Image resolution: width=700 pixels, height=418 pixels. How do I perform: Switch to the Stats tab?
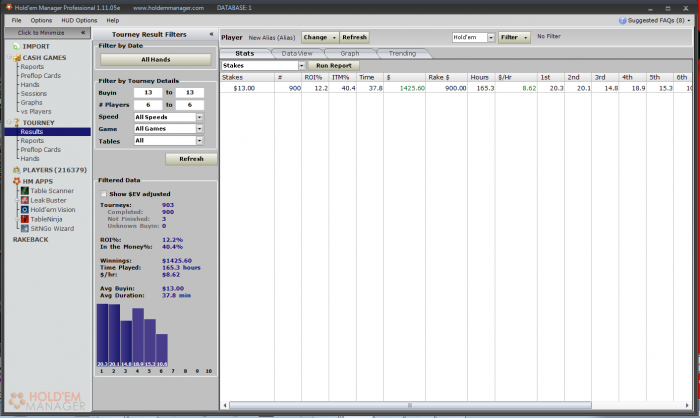coord(245,54)
